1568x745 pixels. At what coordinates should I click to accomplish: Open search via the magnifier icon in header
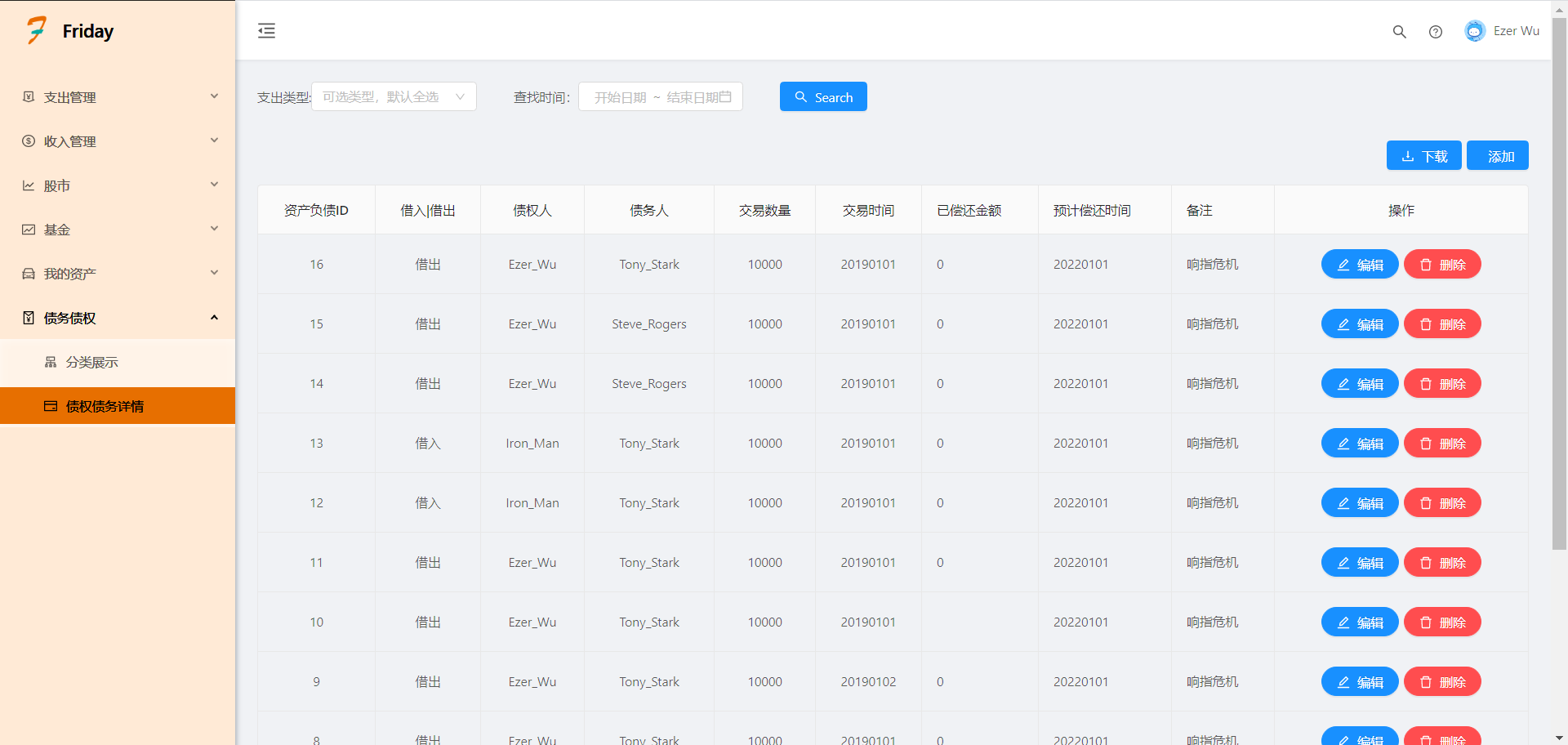point(1399,32)
